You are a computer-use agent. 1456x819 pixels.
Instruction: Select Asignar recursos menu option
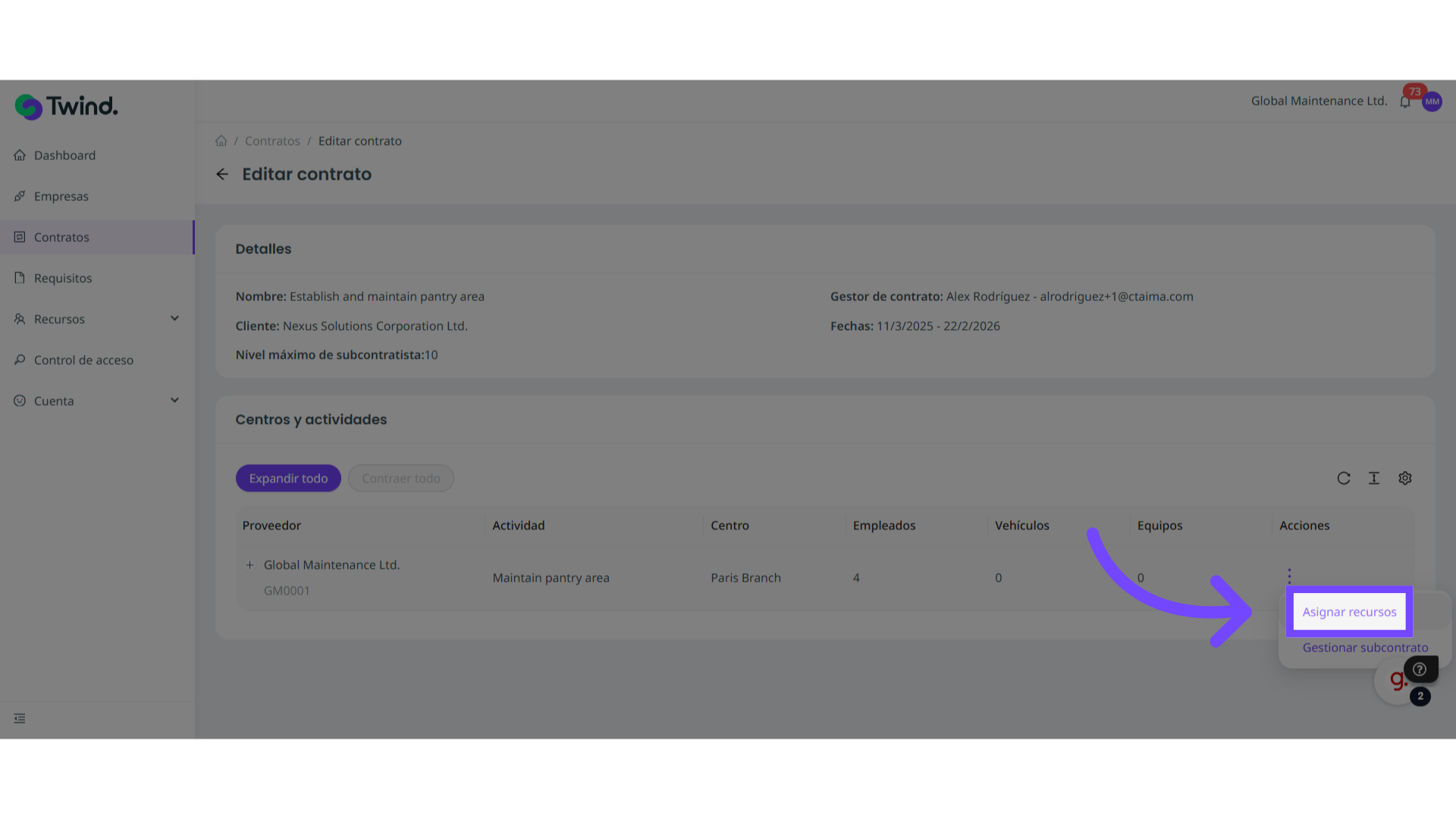[x=1349, y=612]
